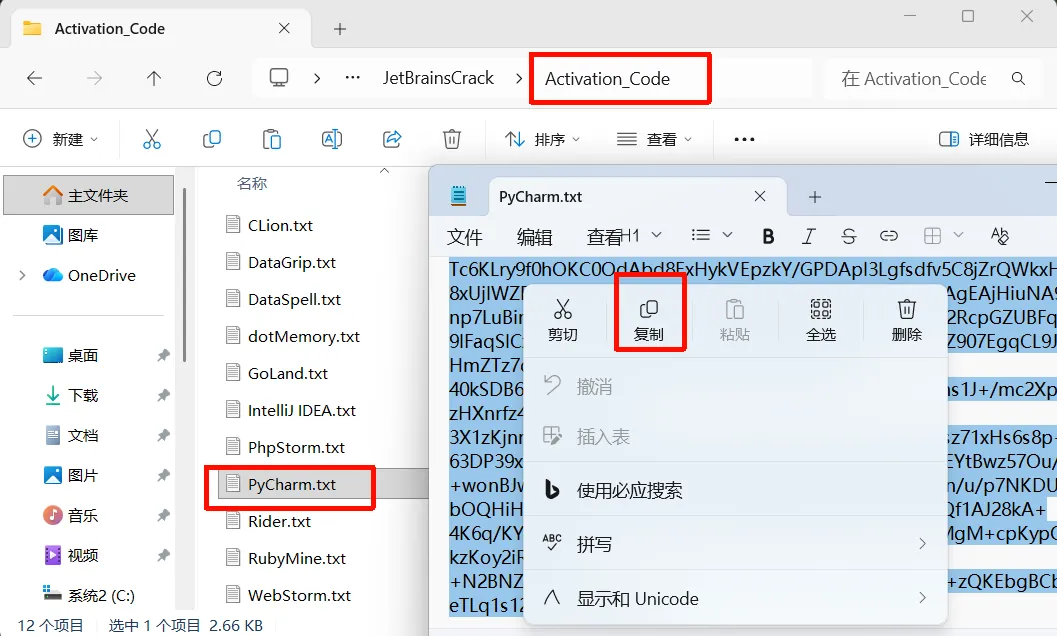Toggle Italic formatting in Notepad
1057x636 pixels.
pyautogui.click(x=808, y=236)
